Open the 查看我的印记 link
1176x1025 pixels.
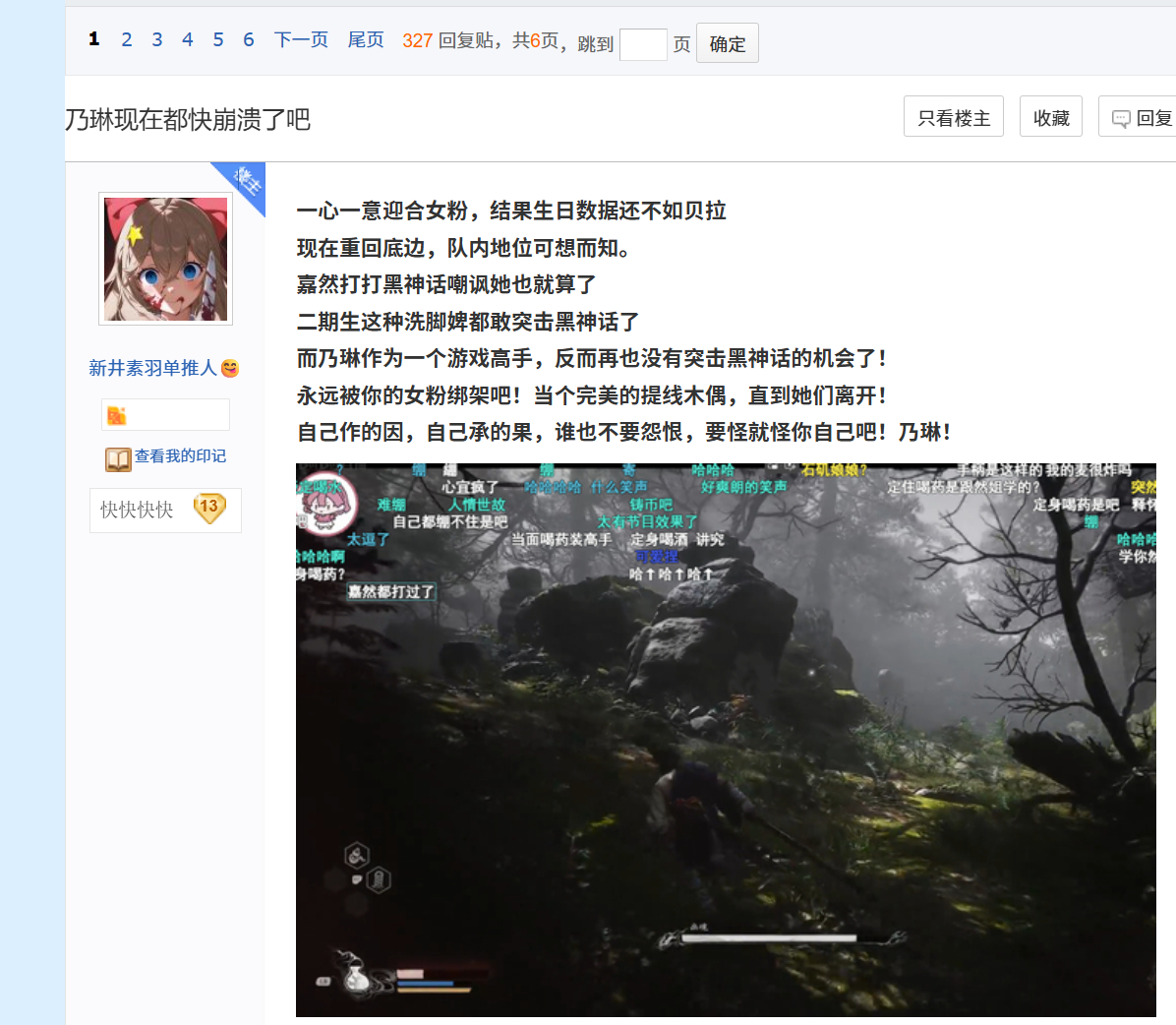[x=180, y=456]
